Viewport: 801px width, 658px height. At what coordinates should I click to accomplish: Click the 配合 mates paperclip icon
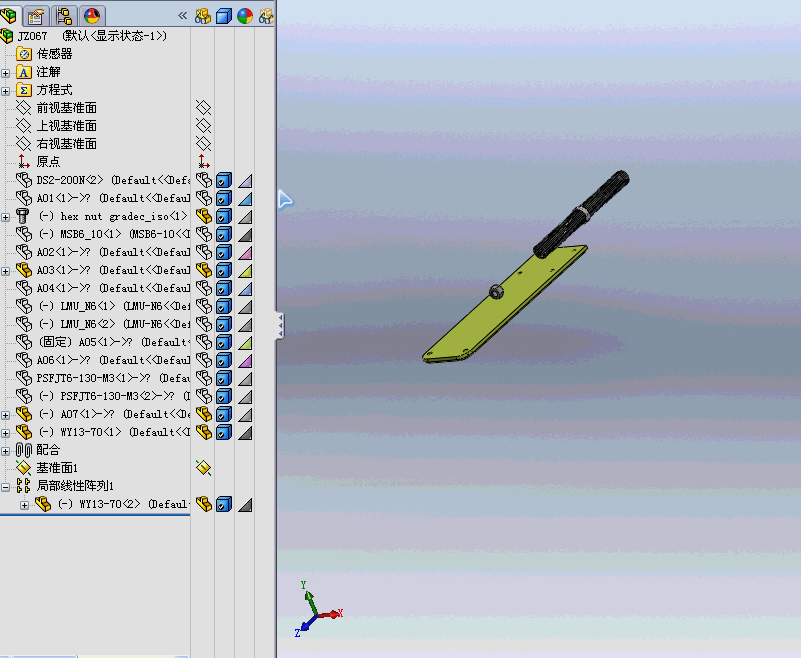point(23,450)
